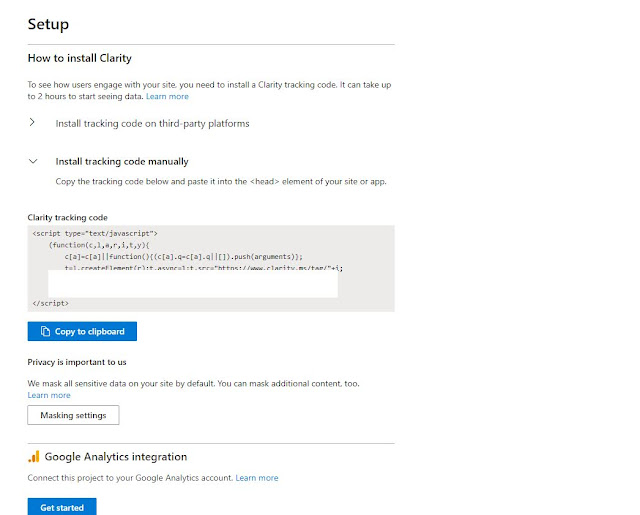Click the closing </script> line
Viewport: 640px width, 515px height.
click(x=51, y=303)
